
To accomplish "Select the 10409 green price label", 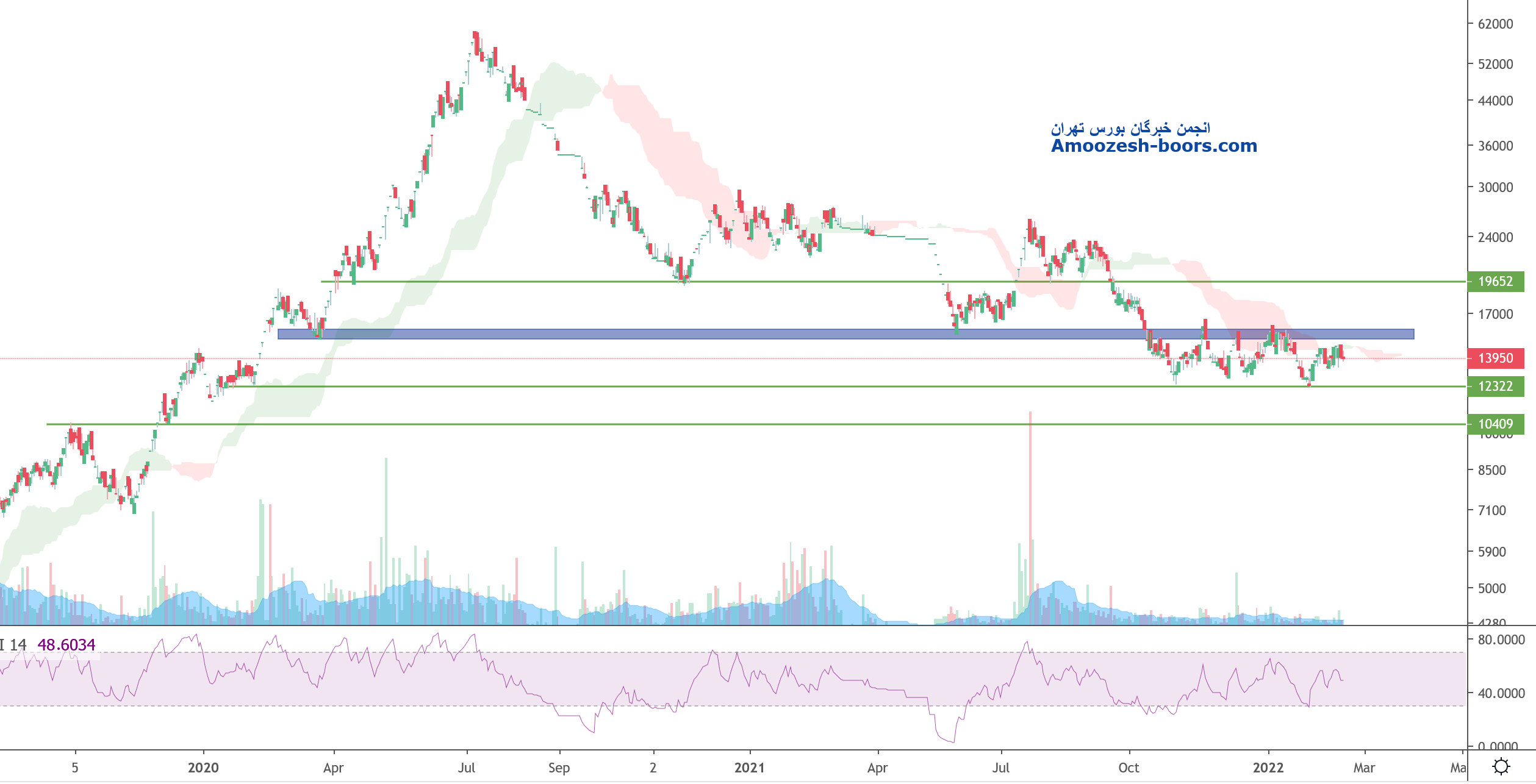I will tap(1495, 424).
